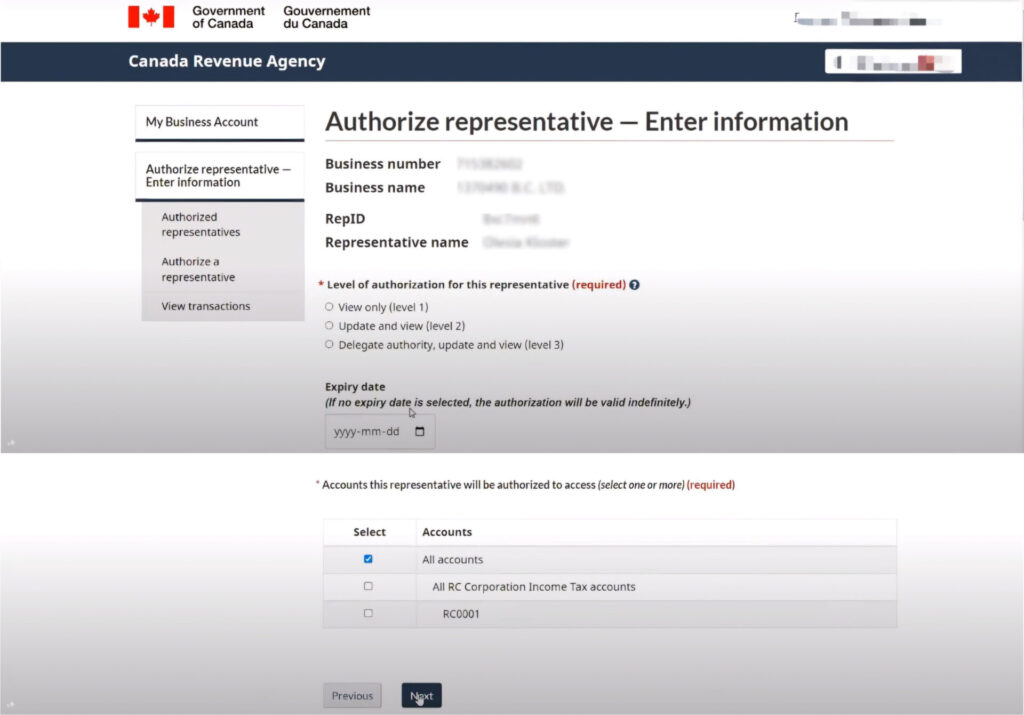Go to Authorized representatives in sidebar
Screen dimensions: 1024x715
click(x=201, y=224)
